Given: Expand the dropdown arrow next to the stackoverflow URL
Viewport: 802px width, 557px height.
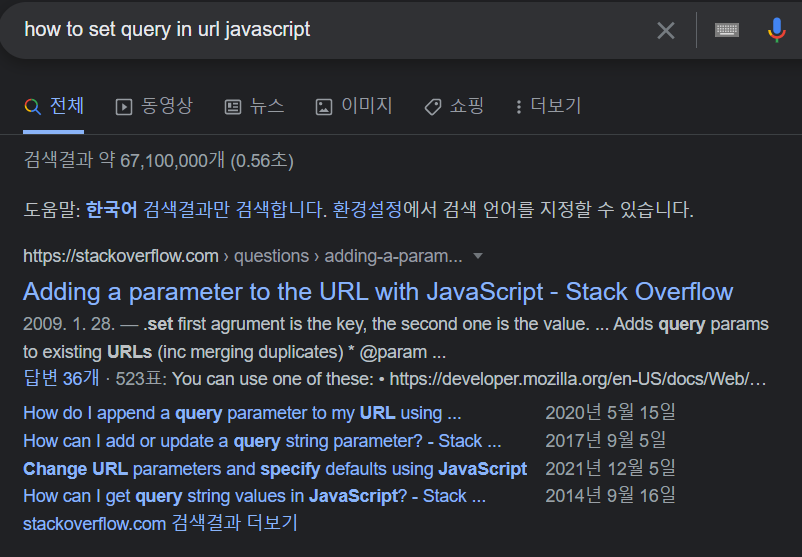Looking at the screenshot, I should click(478, 256).
